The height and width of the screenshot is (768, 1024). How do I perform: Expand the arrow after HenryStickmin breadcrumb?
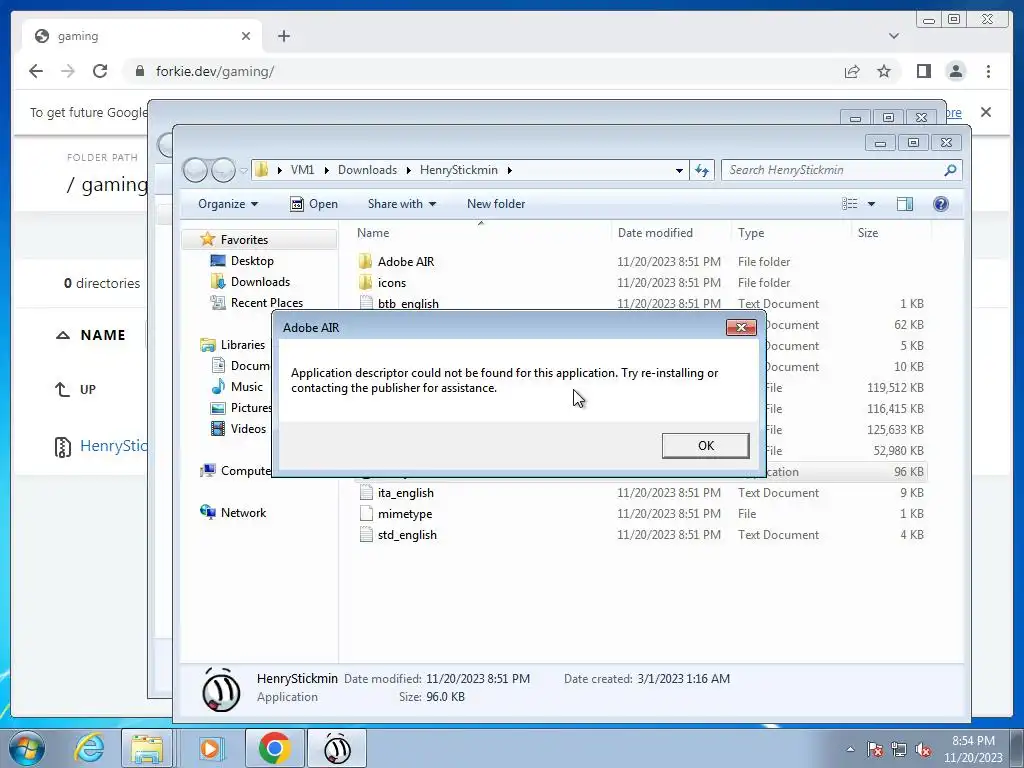(509, 170)
